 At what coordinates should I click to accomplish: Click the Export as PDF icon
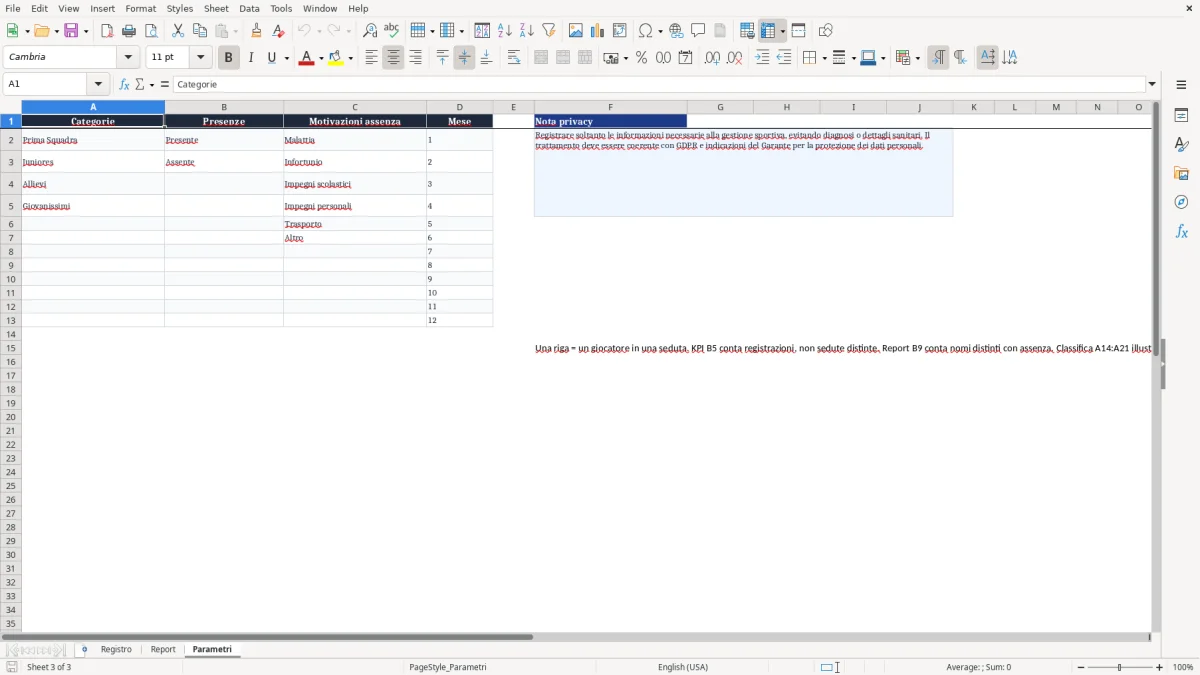click(107, 31)
